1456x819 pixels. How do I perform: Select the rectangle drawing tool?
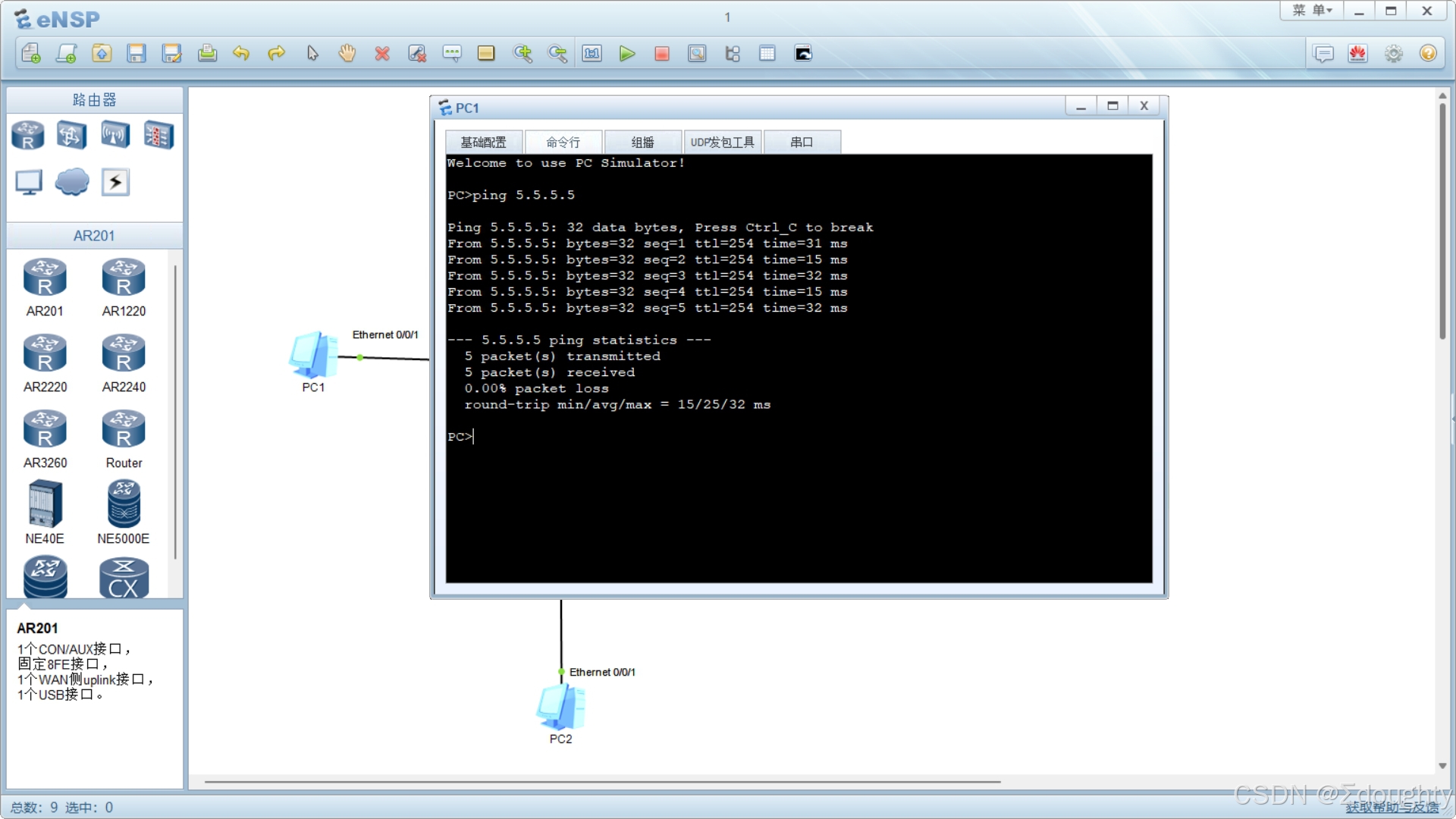(486, 53)
